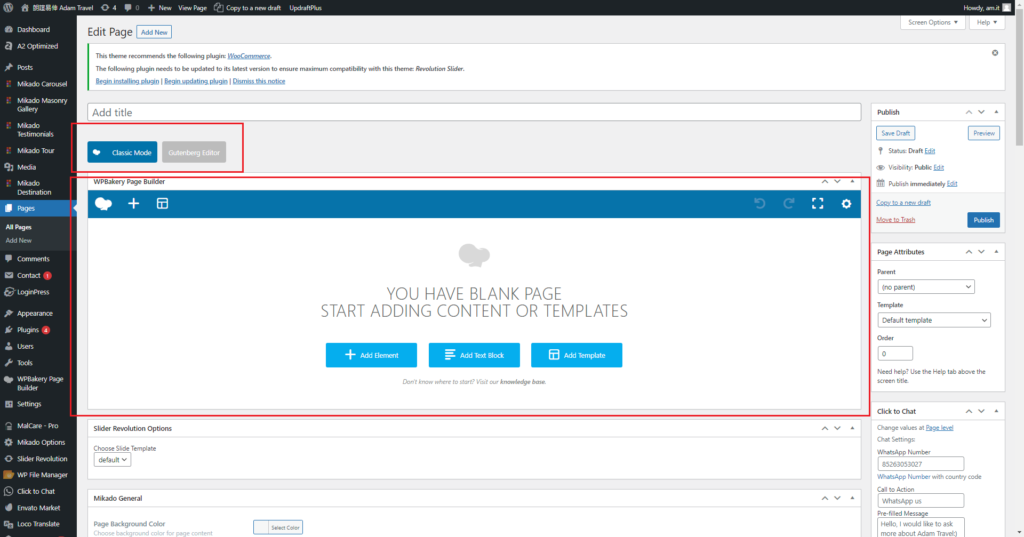1024x537 pixels.
Task: Open the Templates icon in the WPBakery toolbar
Action: pyautogui.click(x=162, y=204)
